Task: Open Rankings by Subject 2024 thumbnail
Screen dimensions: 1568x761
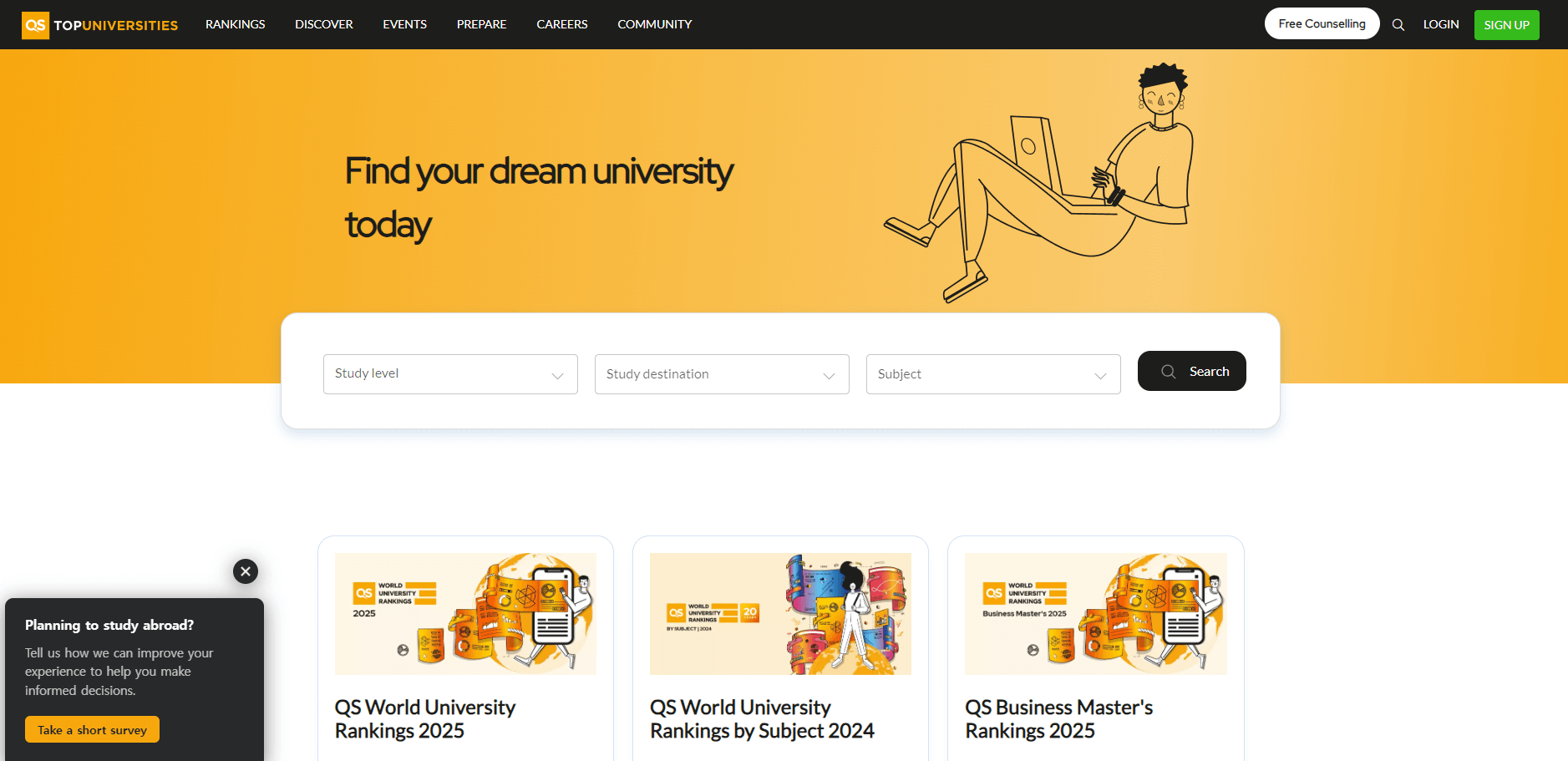Action: point(780,614)
